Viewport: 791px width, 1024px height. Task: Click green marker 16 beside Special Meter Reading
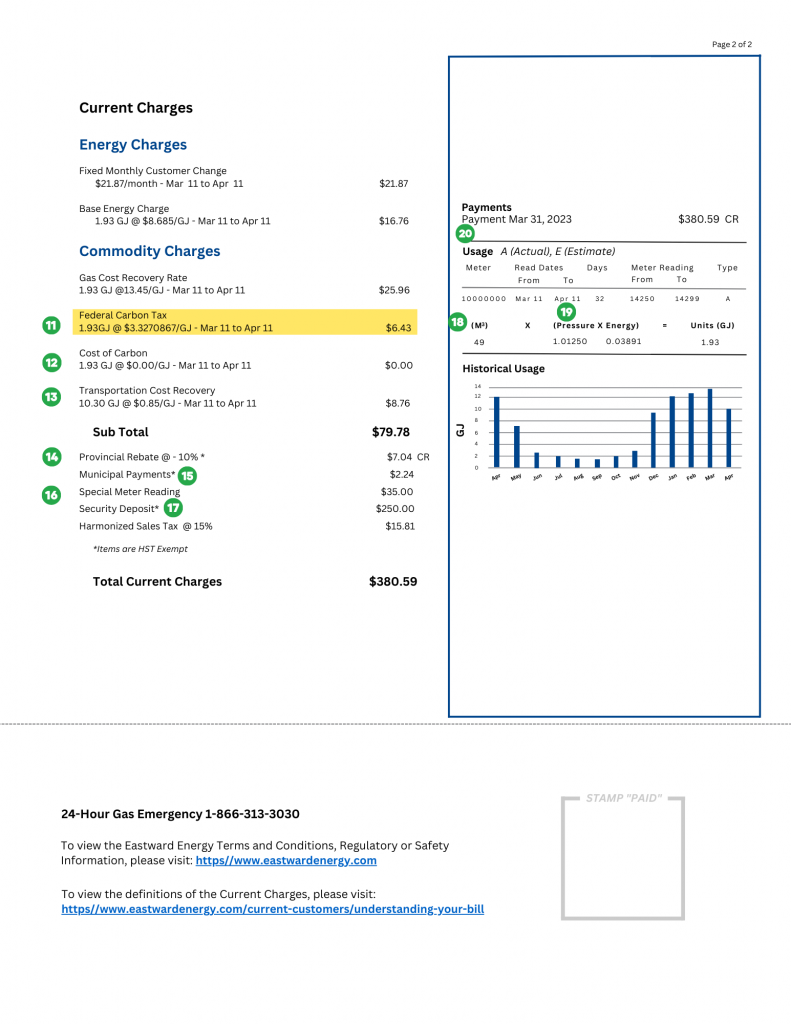tap(52, 495)
